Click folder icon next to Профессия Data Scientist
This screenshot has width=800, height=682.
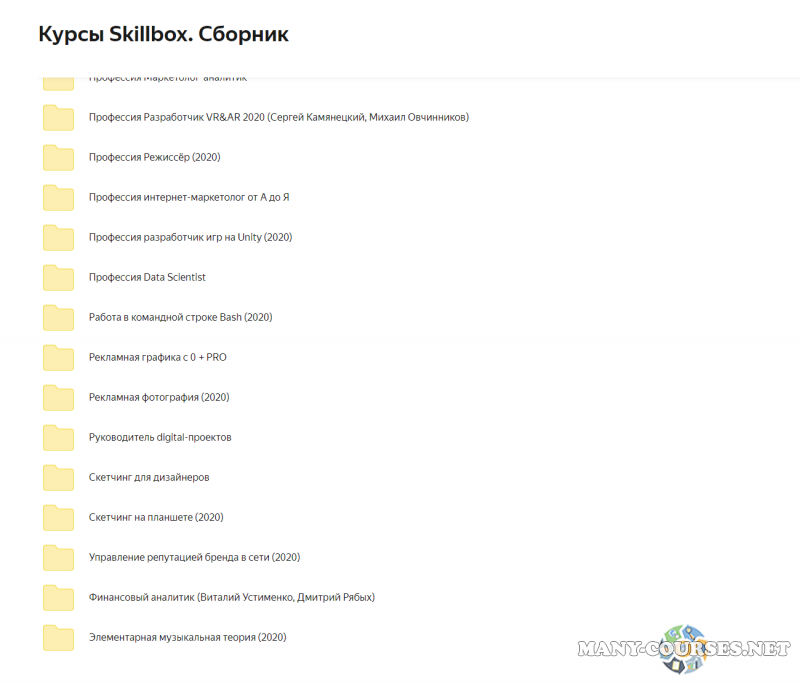coord(58,278)
